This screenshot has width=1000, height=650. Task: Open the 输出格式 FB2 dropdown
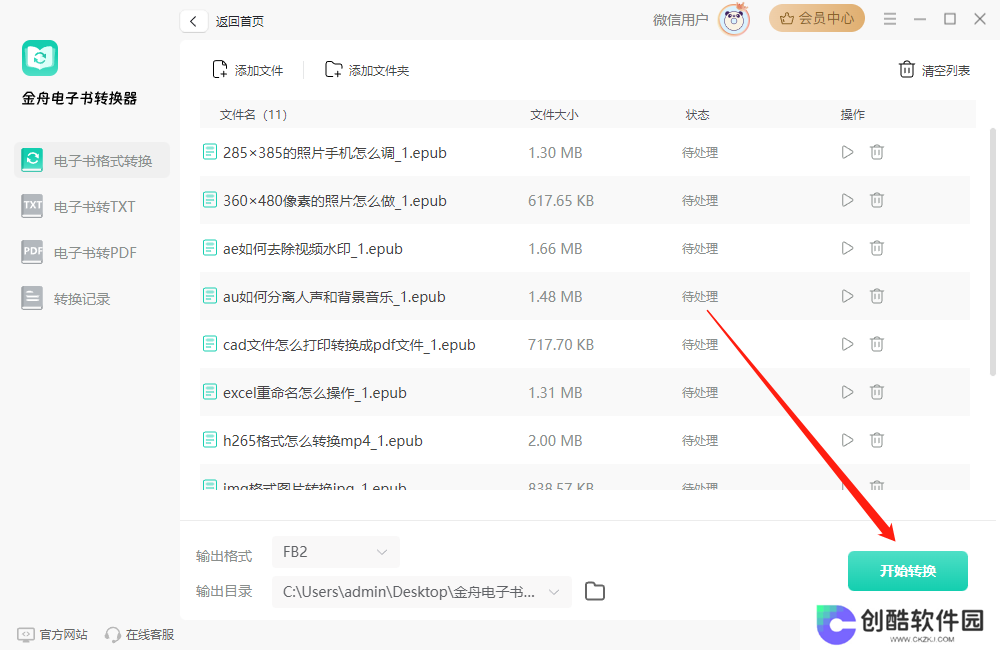pos(335,552)
